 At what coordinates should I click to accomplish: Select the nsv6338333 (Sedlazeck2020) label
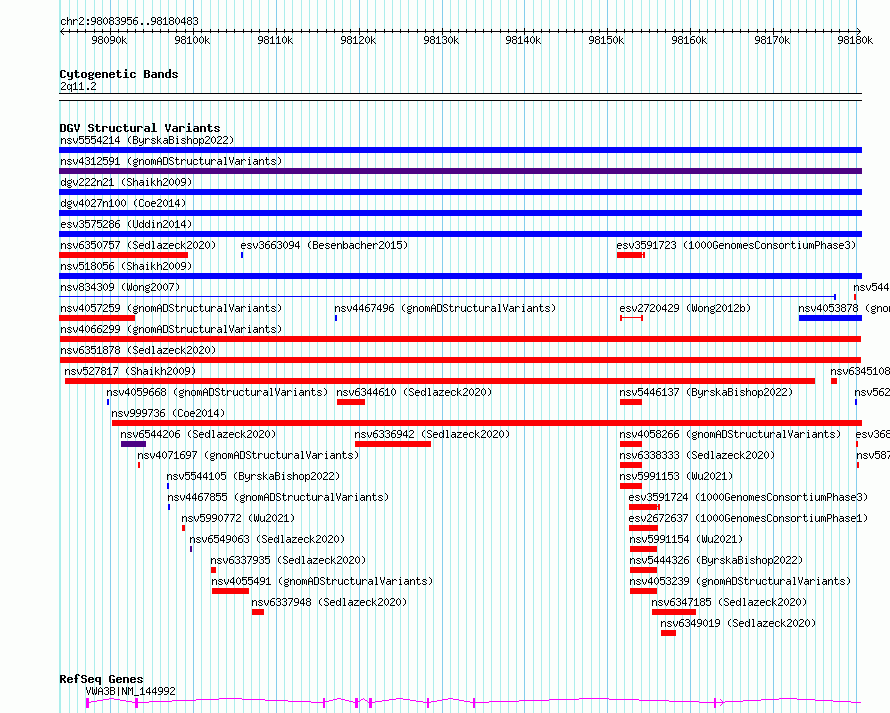[x=697, y=455]
